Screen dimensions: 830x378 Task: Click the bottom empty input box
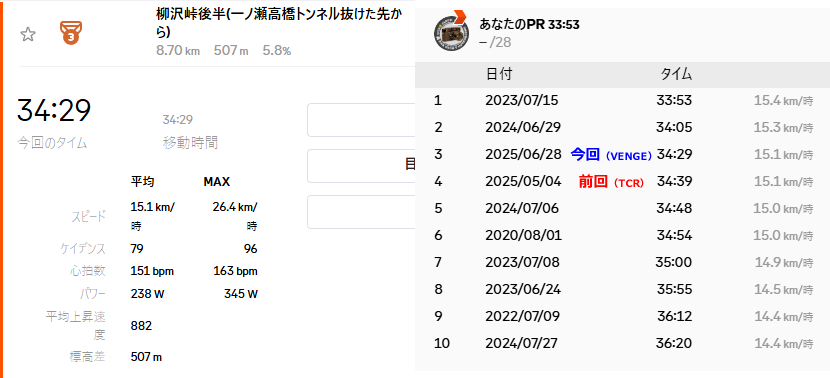click(361, 212)
